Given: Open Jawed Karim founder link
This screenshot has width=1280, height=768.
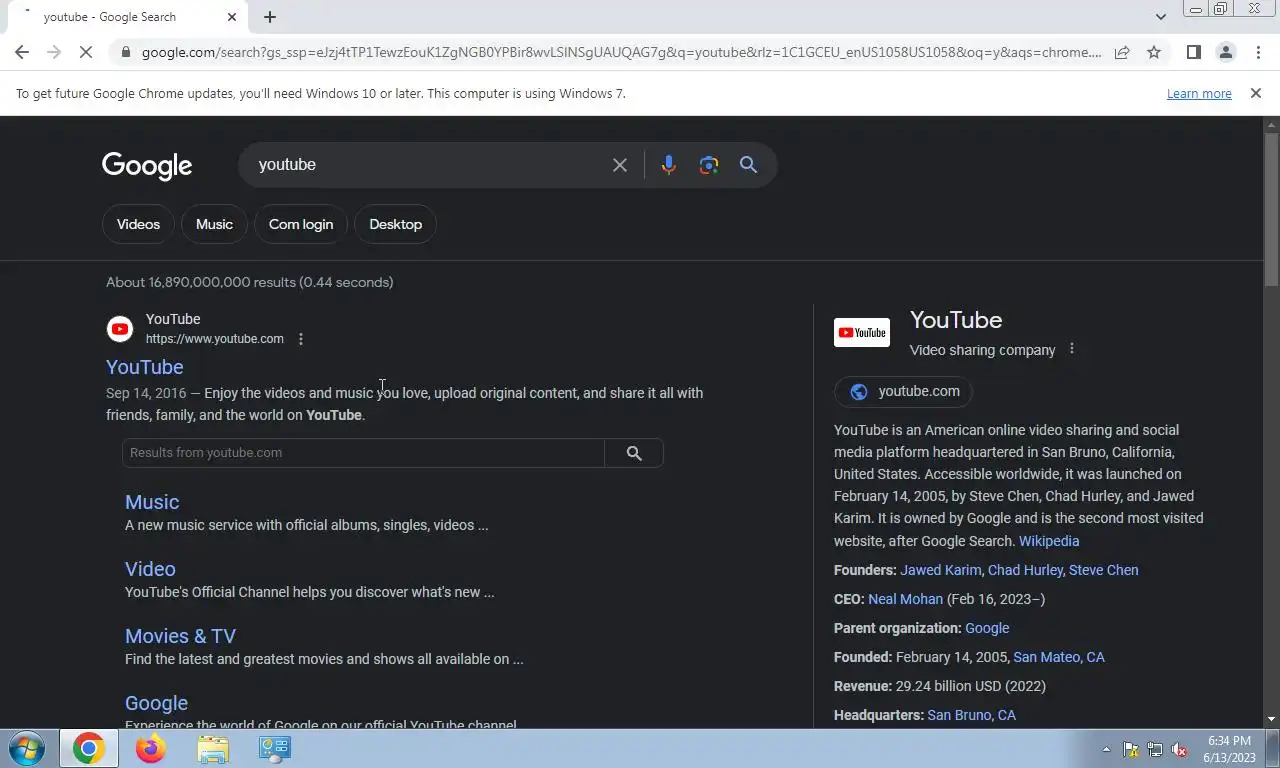Looking at the screenshot, I should pos(941,570).
